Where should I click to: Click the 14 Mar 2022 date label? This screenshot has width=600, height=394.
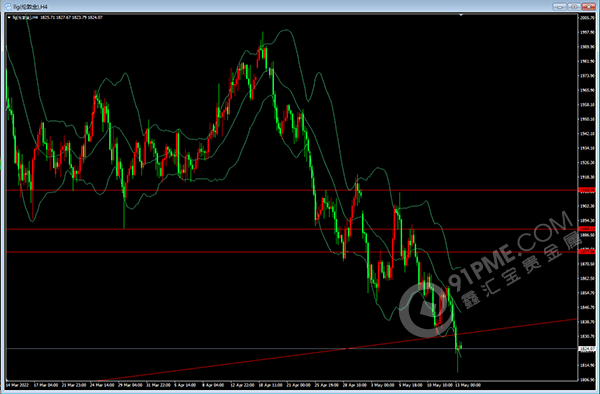pos(16,385)
